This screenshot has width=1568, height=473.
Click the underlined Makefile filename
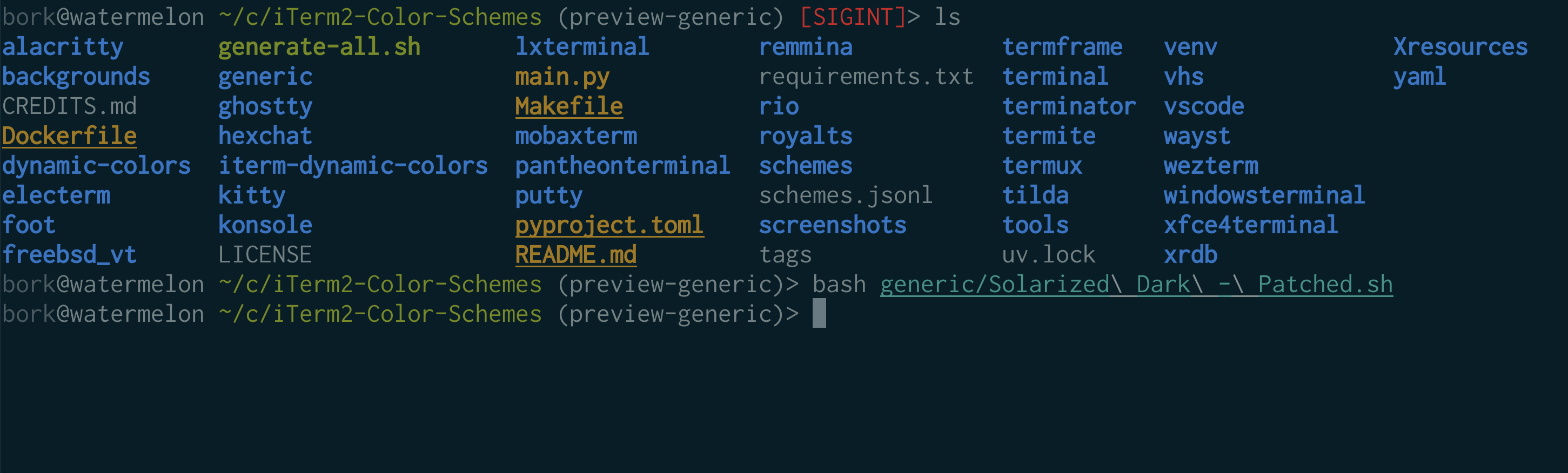tap(569, 106)
